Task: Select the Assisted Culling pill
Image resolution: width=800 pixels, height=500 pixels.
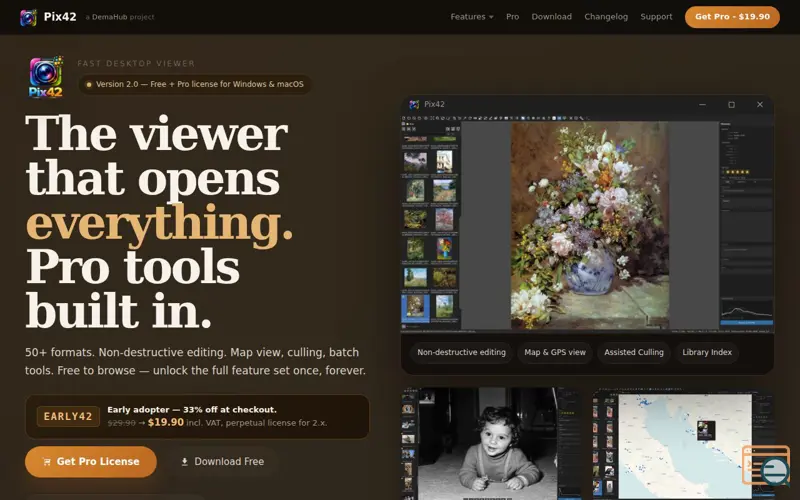Action: tap(634, 353)
